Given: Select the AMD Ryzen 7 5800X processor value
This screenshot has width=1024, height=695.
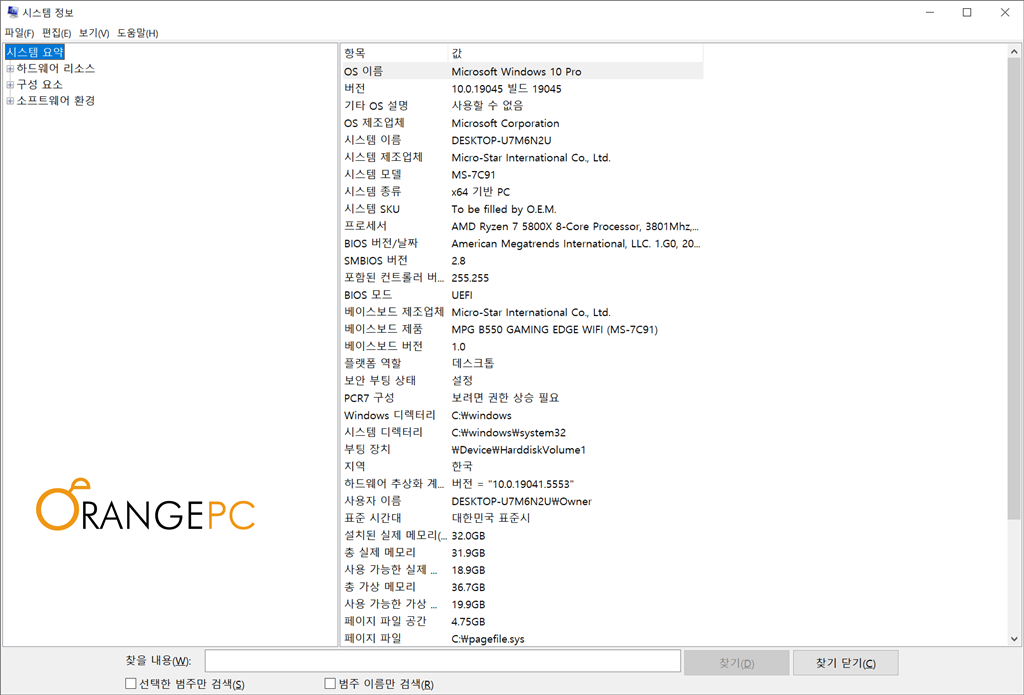Looking at the screenshot, I should pos(575,226).
